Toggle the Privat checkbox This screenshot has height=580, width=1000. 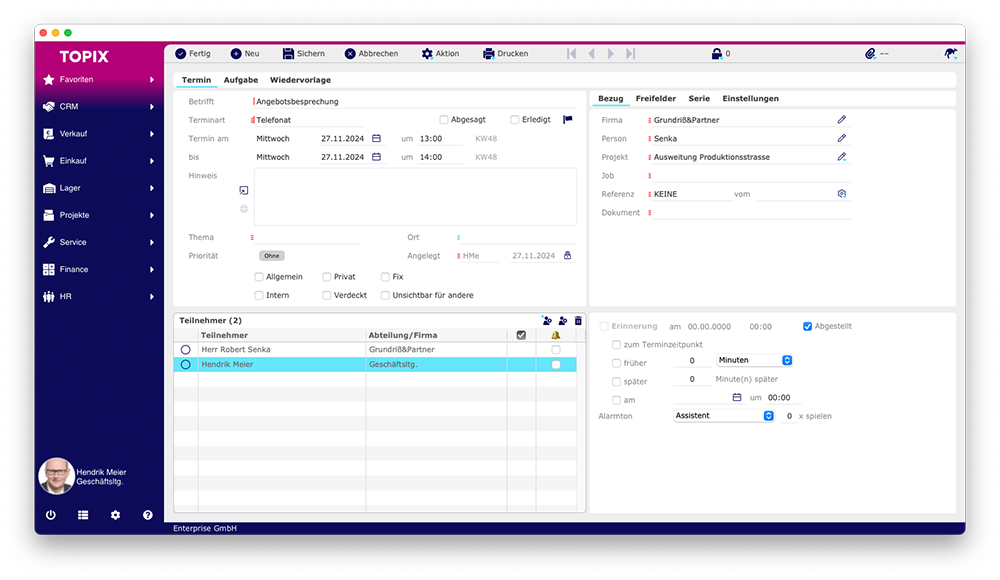(326, 277)
